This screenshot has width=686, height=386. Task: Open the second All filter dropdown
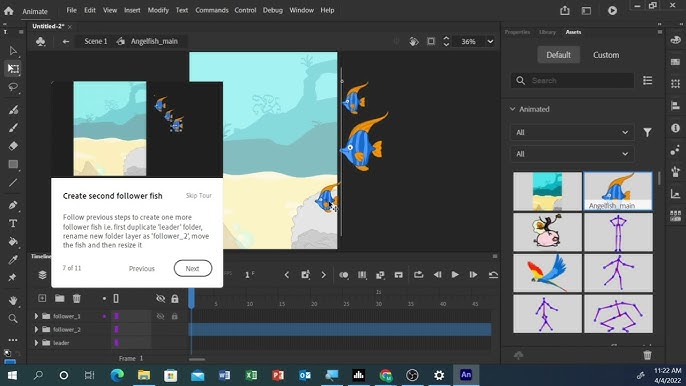point(572,154)
